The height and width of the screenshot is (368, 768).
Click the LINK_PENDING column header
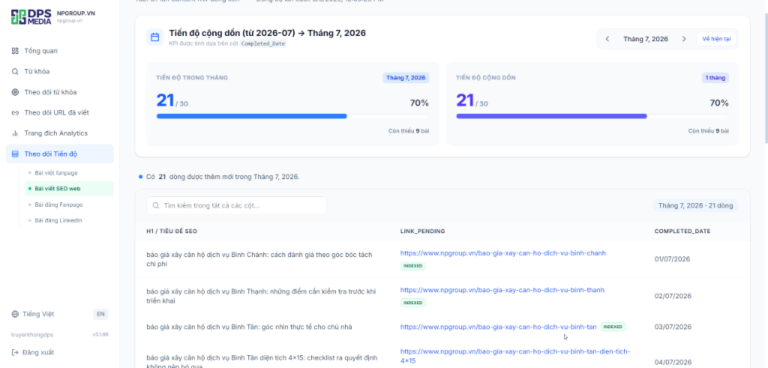(423, 231)
